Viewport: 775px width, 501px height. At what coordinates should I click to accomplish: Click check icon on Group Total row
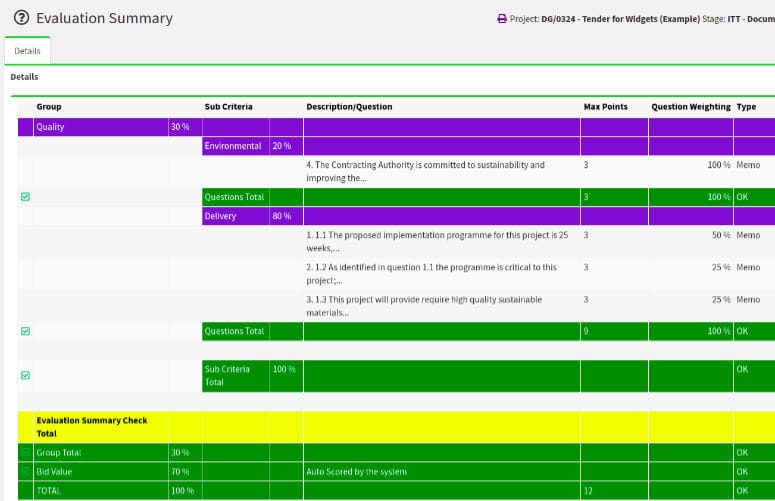point(25,453)
